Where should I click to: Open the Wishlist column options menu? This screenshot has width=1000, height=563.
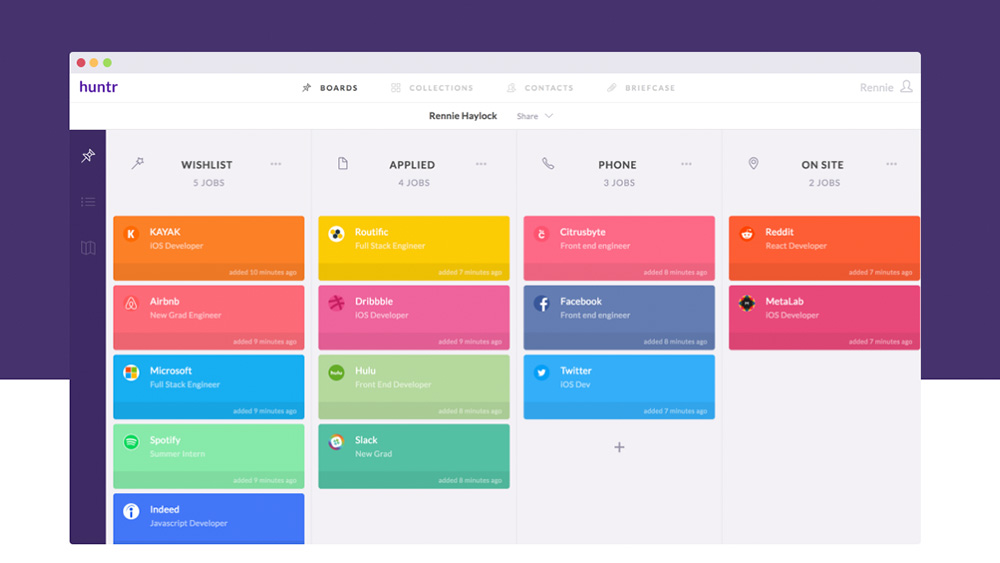(276, 164)
